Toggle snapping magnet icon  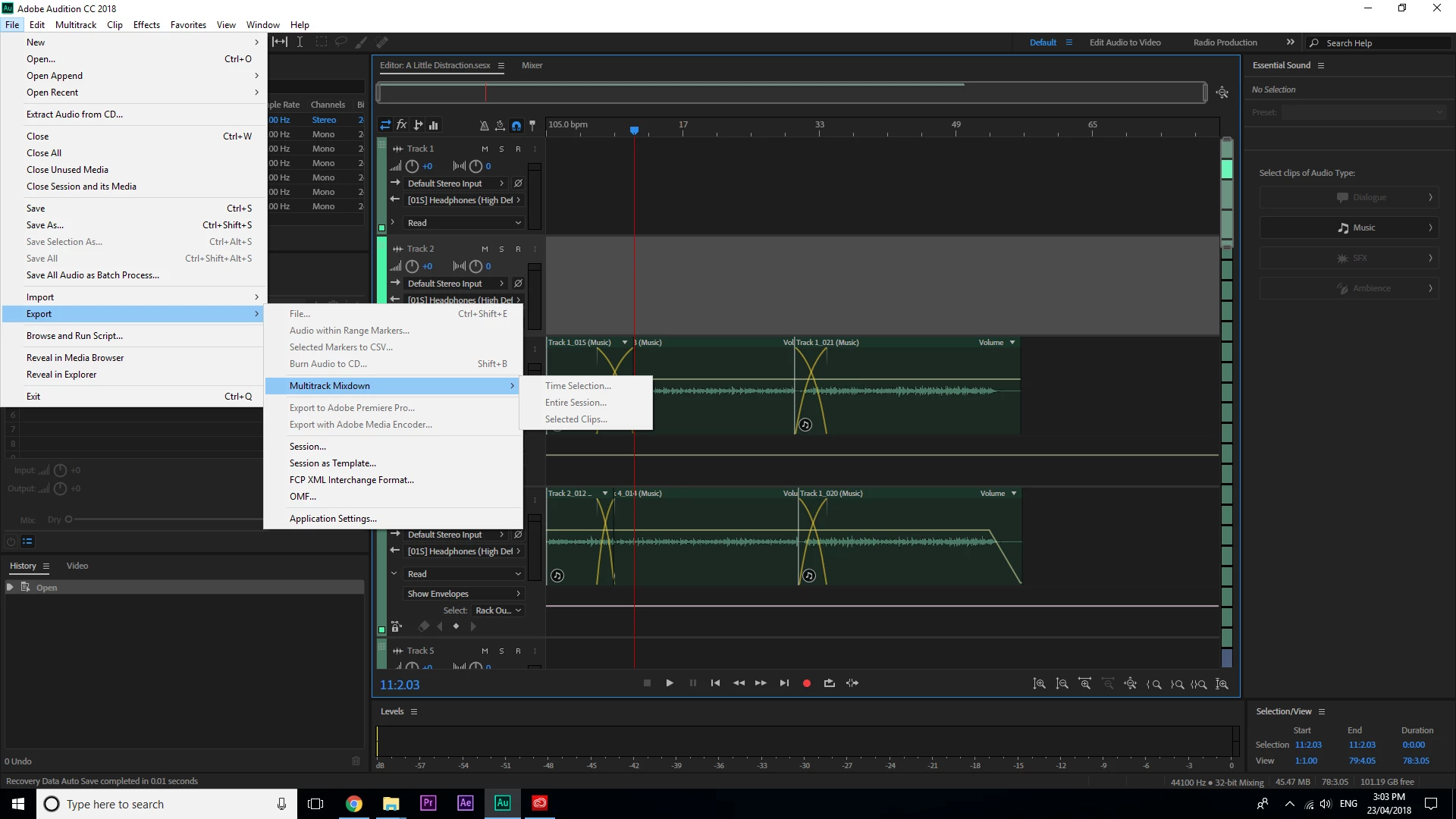point(516,125)
